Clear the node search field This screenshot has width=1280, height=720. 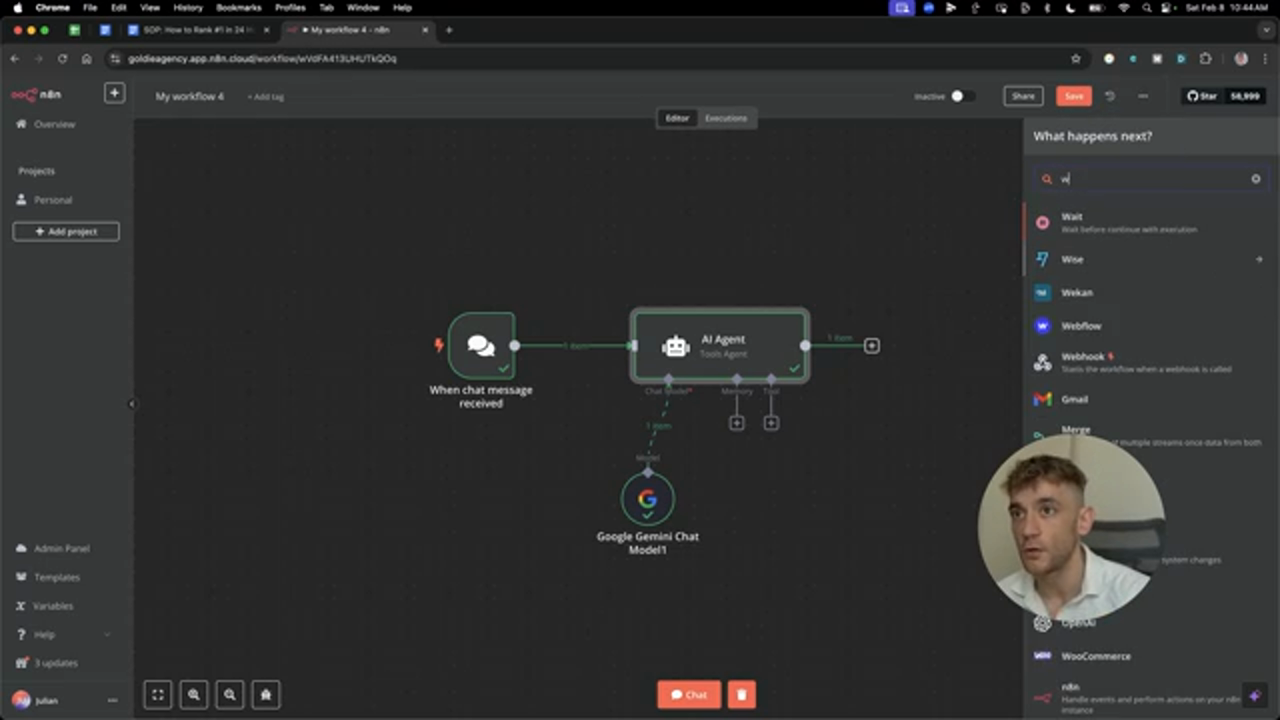pos(1256,179)
